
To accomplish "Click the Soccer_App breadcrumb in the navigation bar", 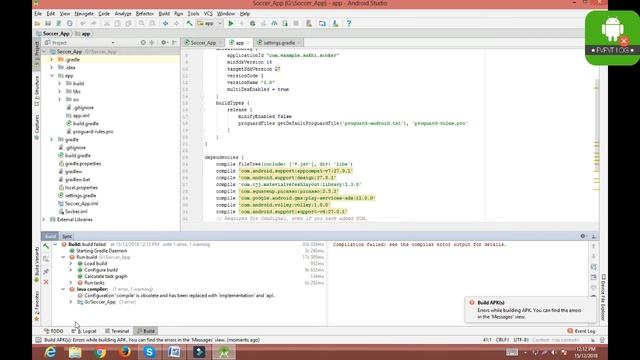I will pos(53,33).
